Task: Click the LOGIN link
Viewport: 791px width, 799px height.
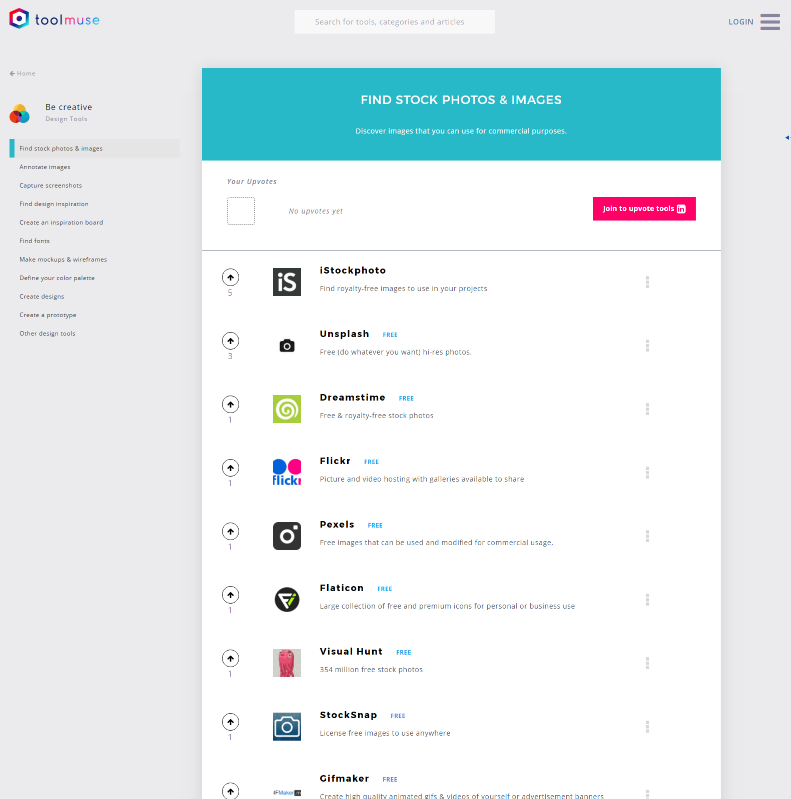Action: (x=741, y=22)
